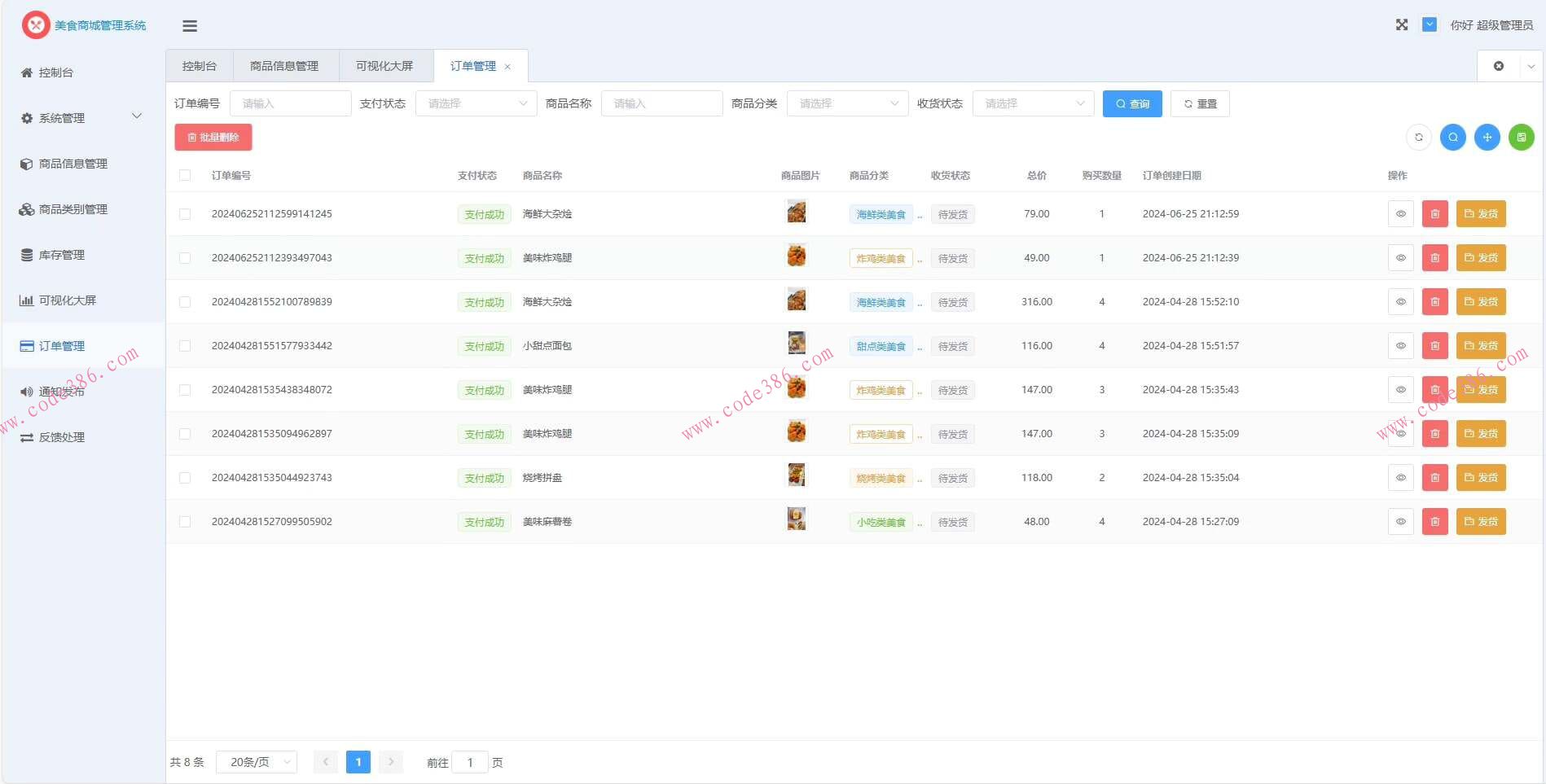Click the round blue column settings icon
Viewport: 1546px width, 784px height.
pyautogui.click(x=1487, y=138)
